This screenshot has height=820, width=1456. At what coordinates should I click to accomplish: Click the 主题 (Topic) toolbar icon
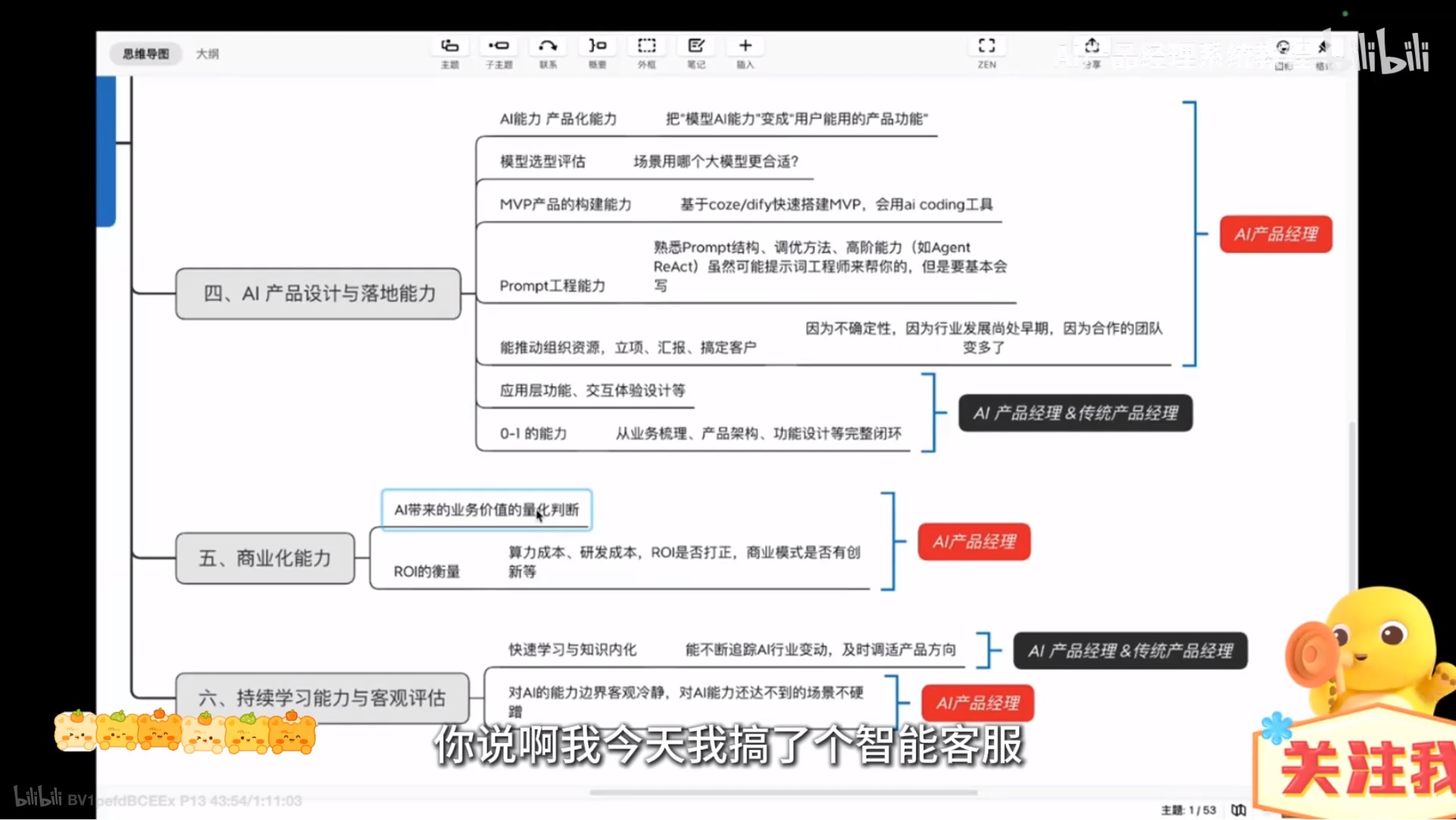[x=450, y=47]
